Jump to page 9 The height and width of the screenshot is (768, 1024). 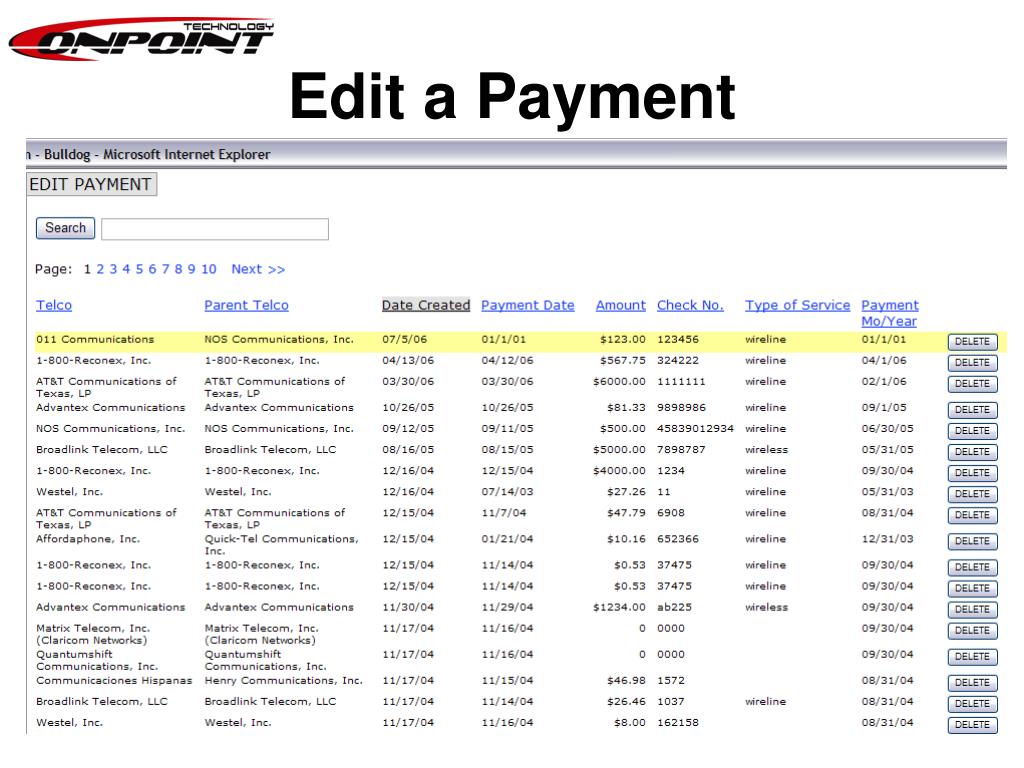[191, 269]
